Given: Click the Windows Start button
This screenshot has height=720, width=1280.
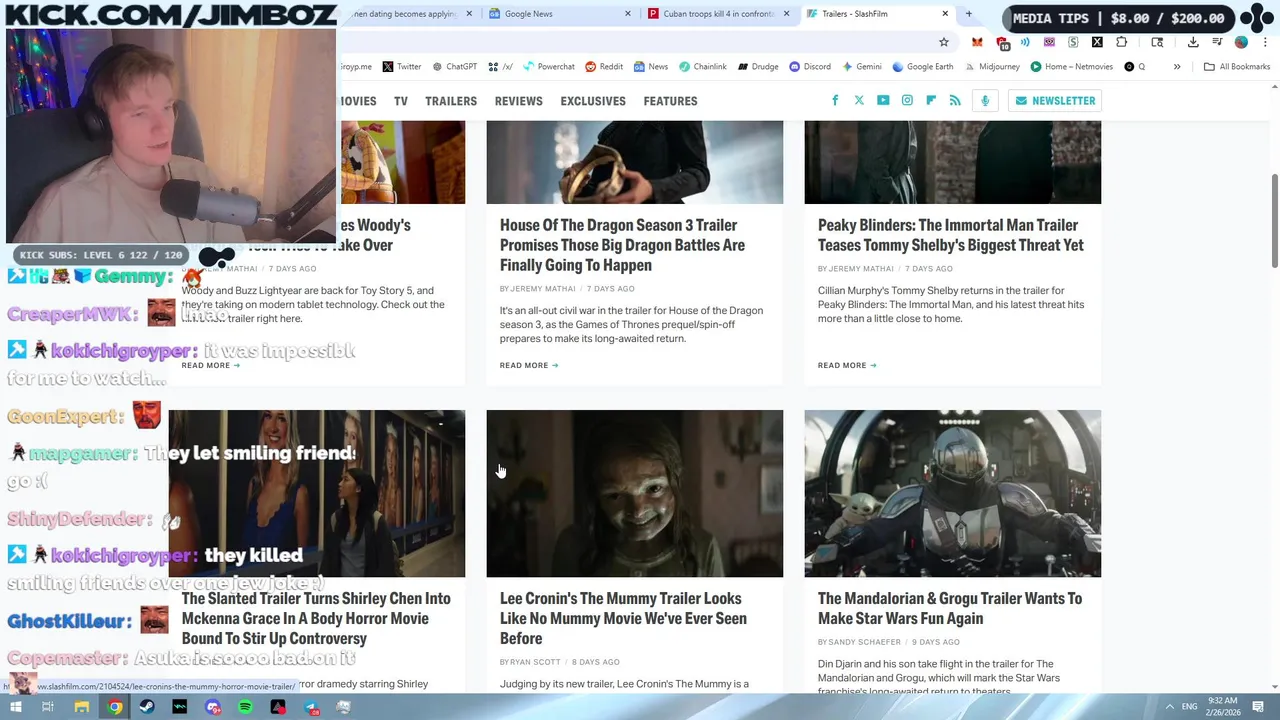Looking at the screenshot, I should point(16,707).
